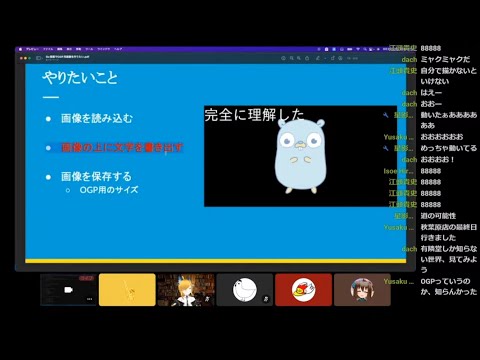Click the comment おおおおおおお by Yusaku
Image resolution: width=480 pixels, height=360 pixels.
(442, 137)
